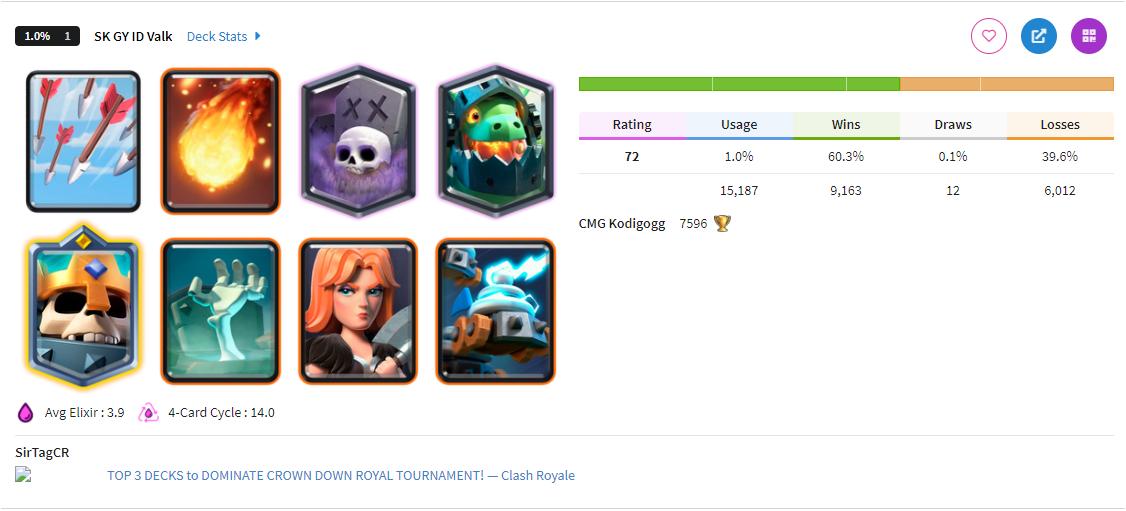Click the Graveyard card
The width and height of the screenshot is (1126, 511).
(358, 141)
